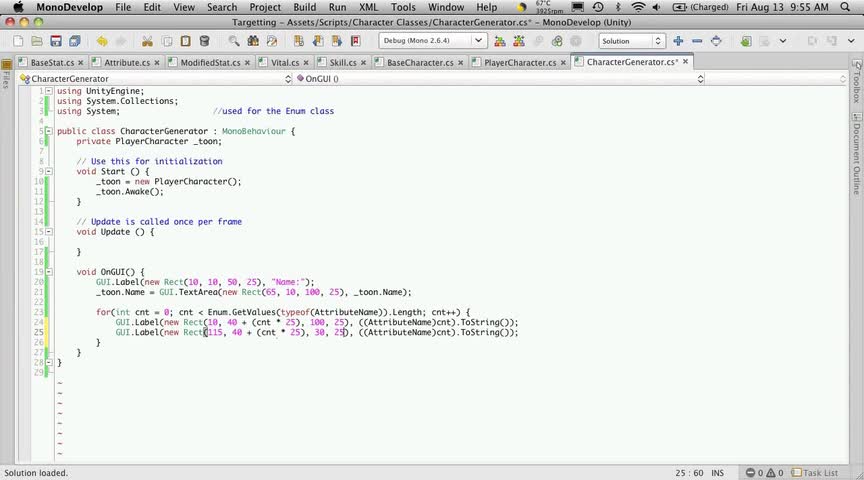Collapse the Update method fold at line 15
Viewport: 864px width, 480px height.
click(x=49, y=231)
